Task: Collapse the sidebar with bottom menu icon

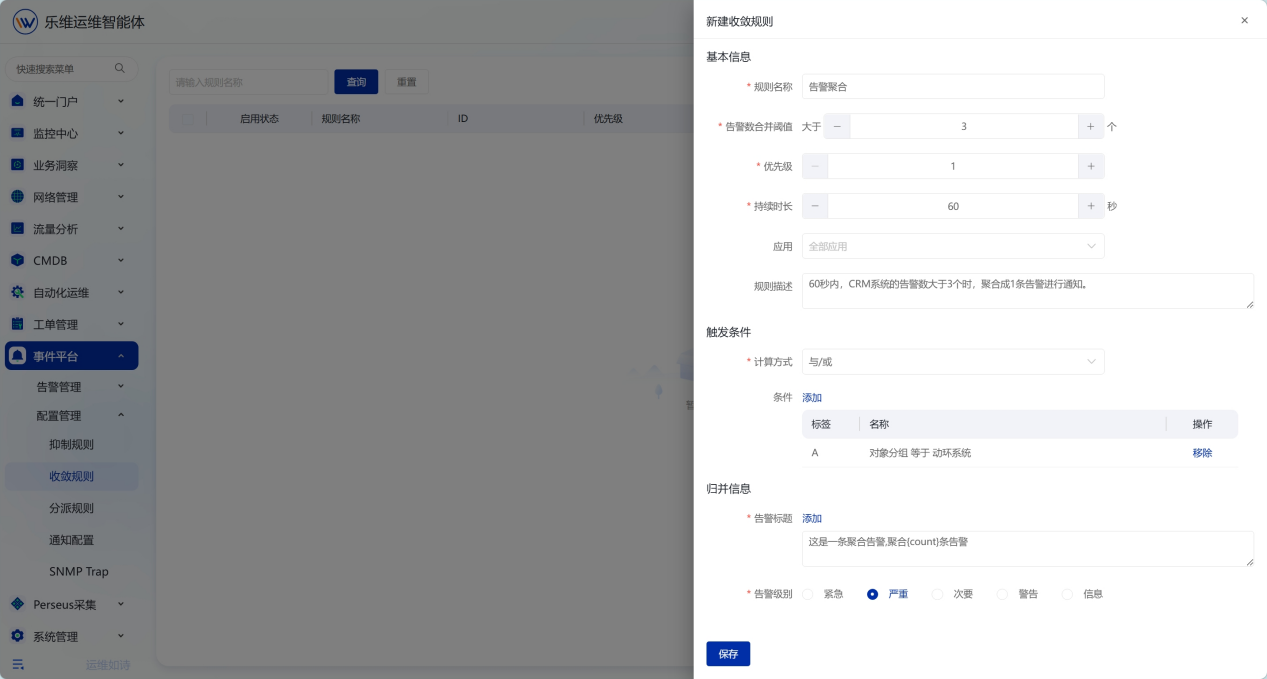Action: [x=17, y=664]
